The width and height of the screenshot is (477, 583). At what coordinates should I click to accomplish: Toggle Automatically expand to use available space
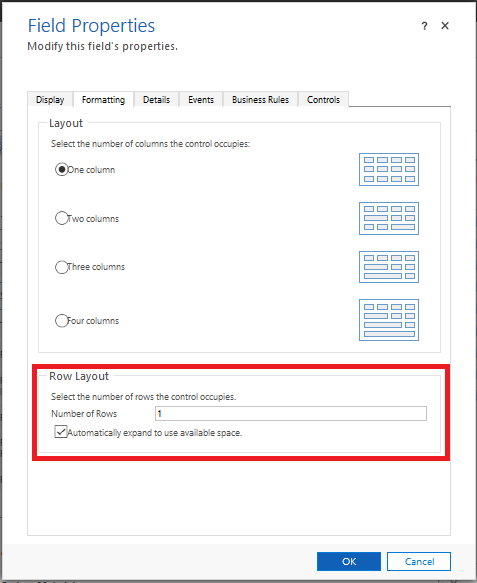pyautogui.click(x=61, y=432)
